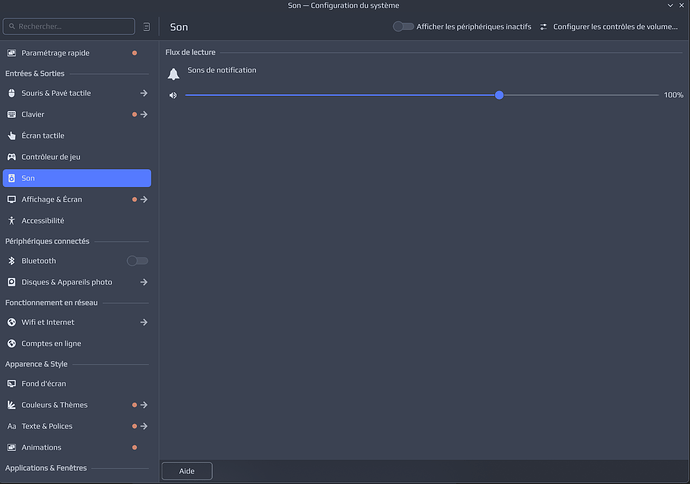Screen dimensions: 690x484
Task: Click the monitor icon beside Affichage & Écran
Action: click(x=12, y=199)
